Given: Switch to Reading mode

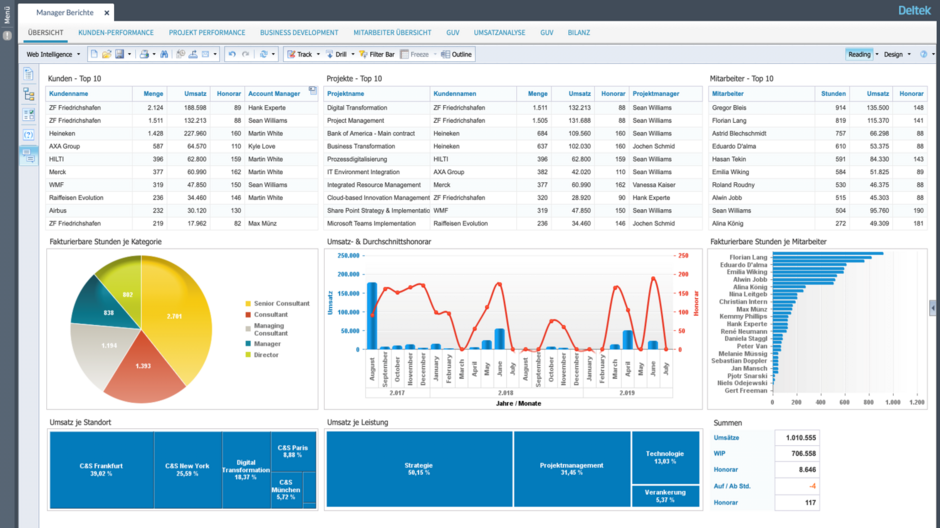Looking at the screenshot, I should [x=858, y=54].
